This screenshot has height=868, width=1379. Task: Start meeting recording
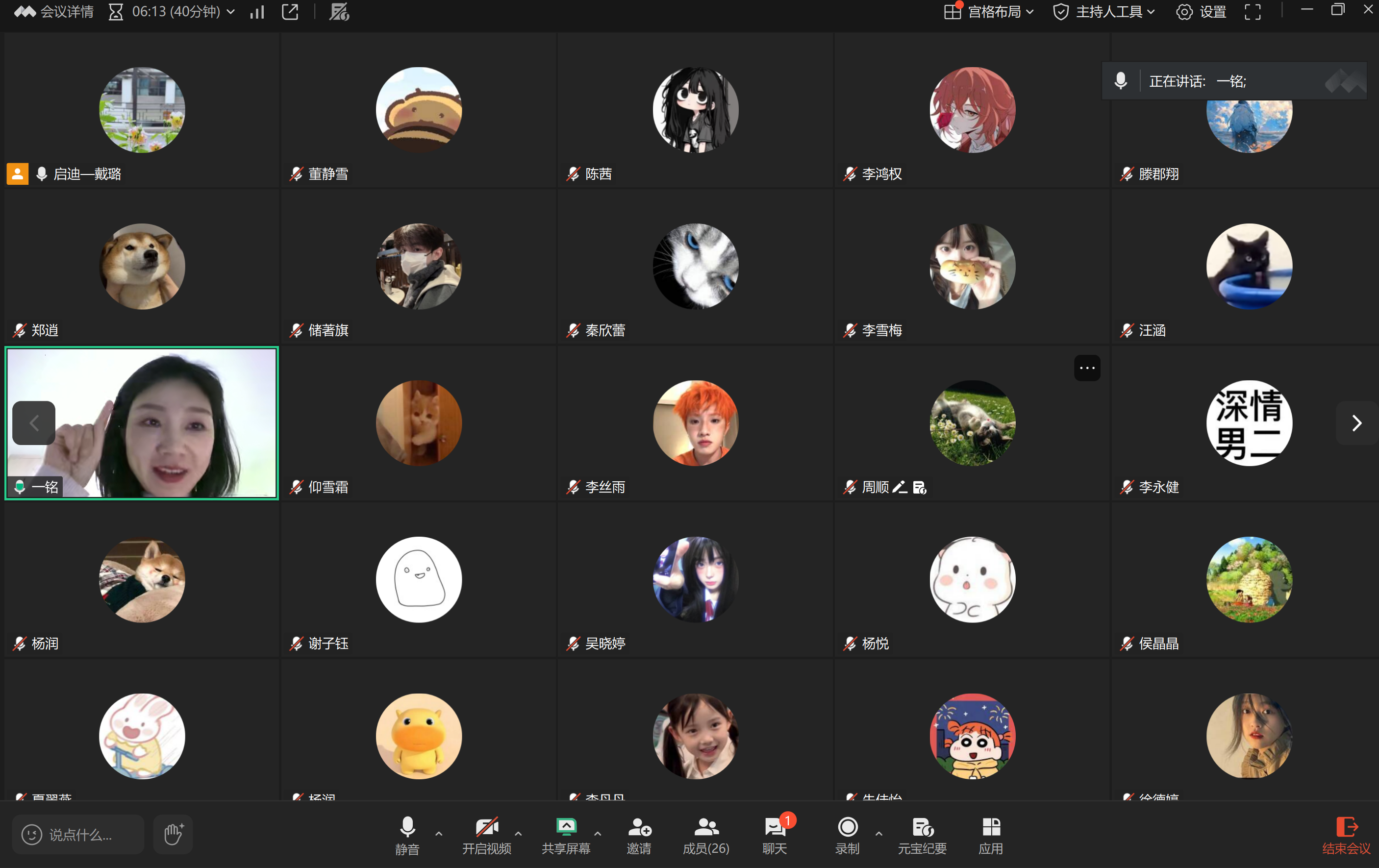847,834
